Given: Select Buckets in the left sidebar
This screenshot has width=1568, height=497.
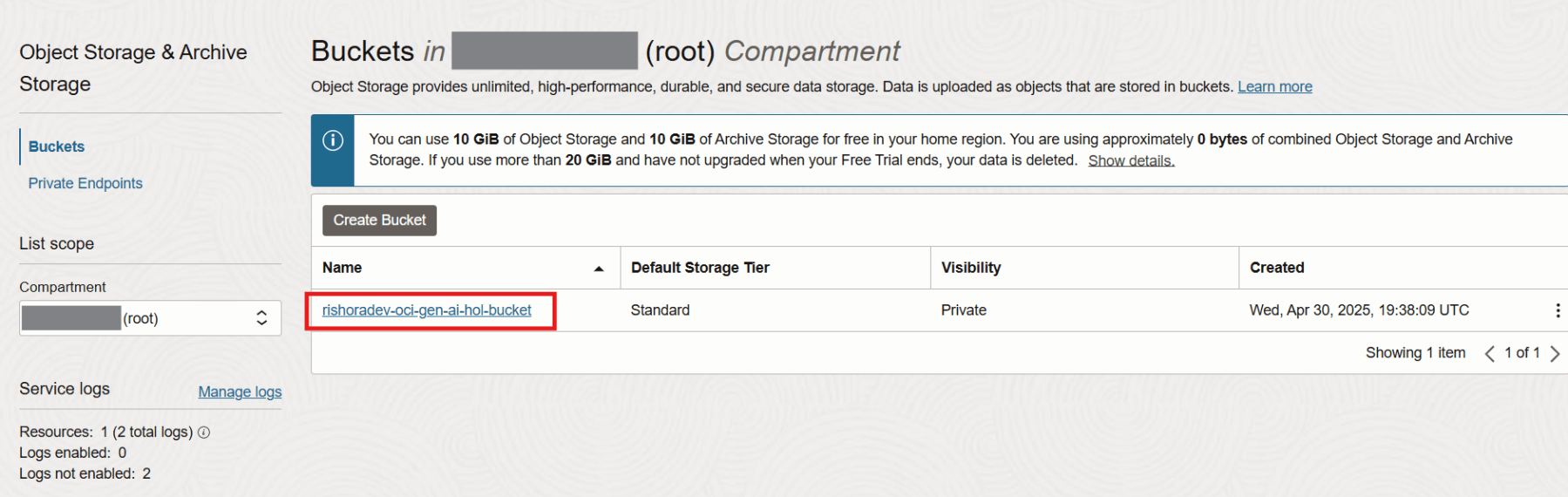Looking at the screenshot, I should 57,146.
